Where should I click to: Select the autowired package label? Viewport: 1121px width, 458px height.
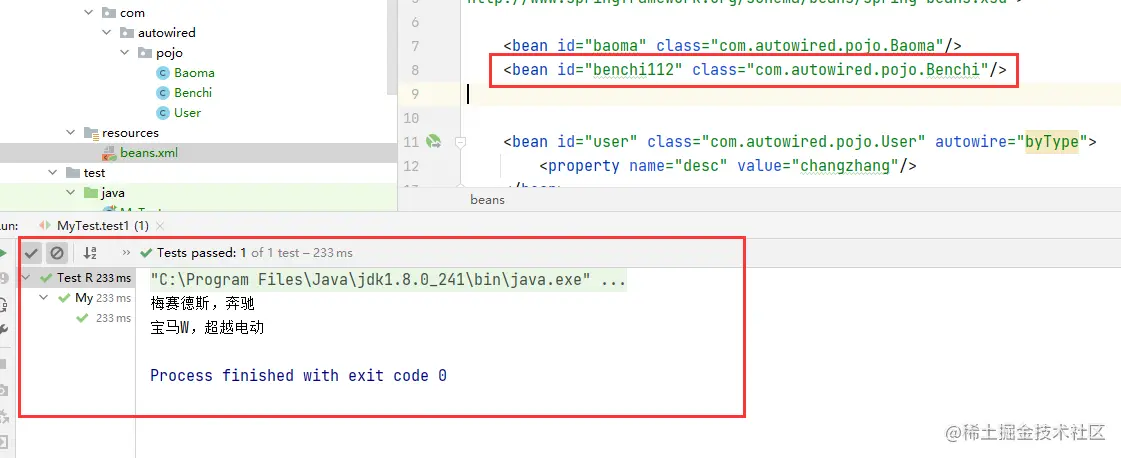(167, 33)
